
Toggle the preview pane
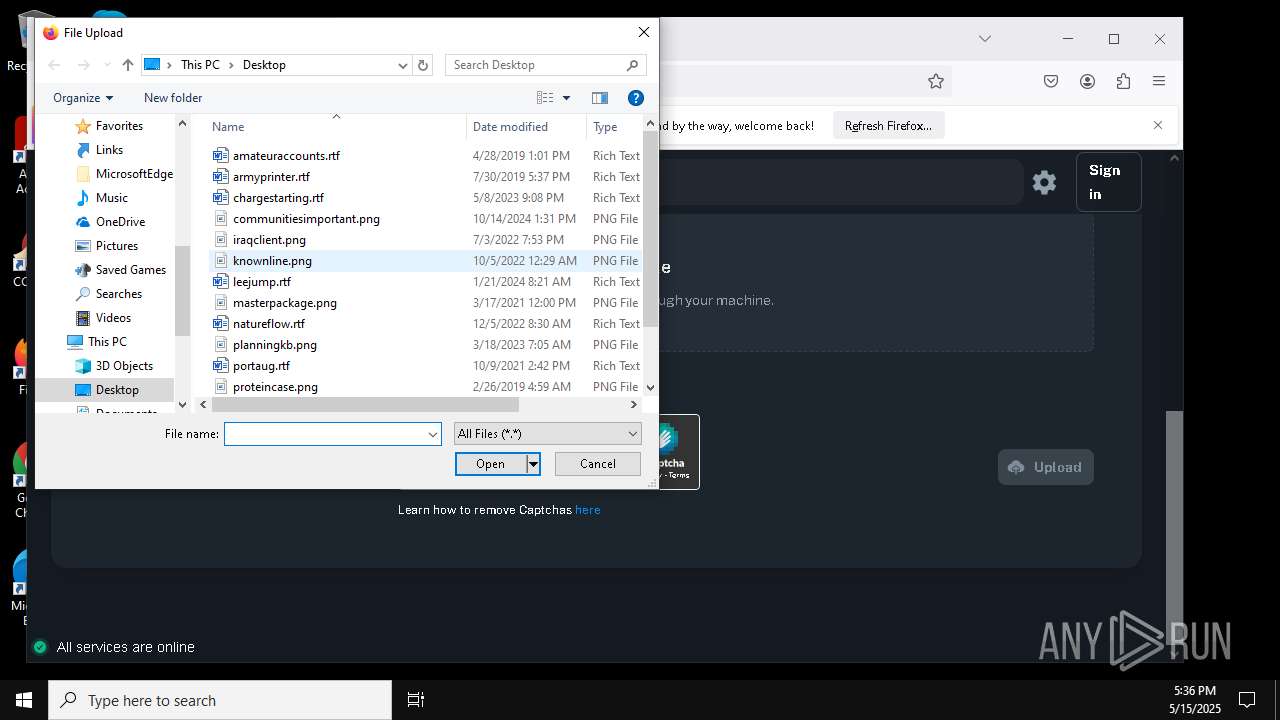pyautogui.click(x=600, y=98)
